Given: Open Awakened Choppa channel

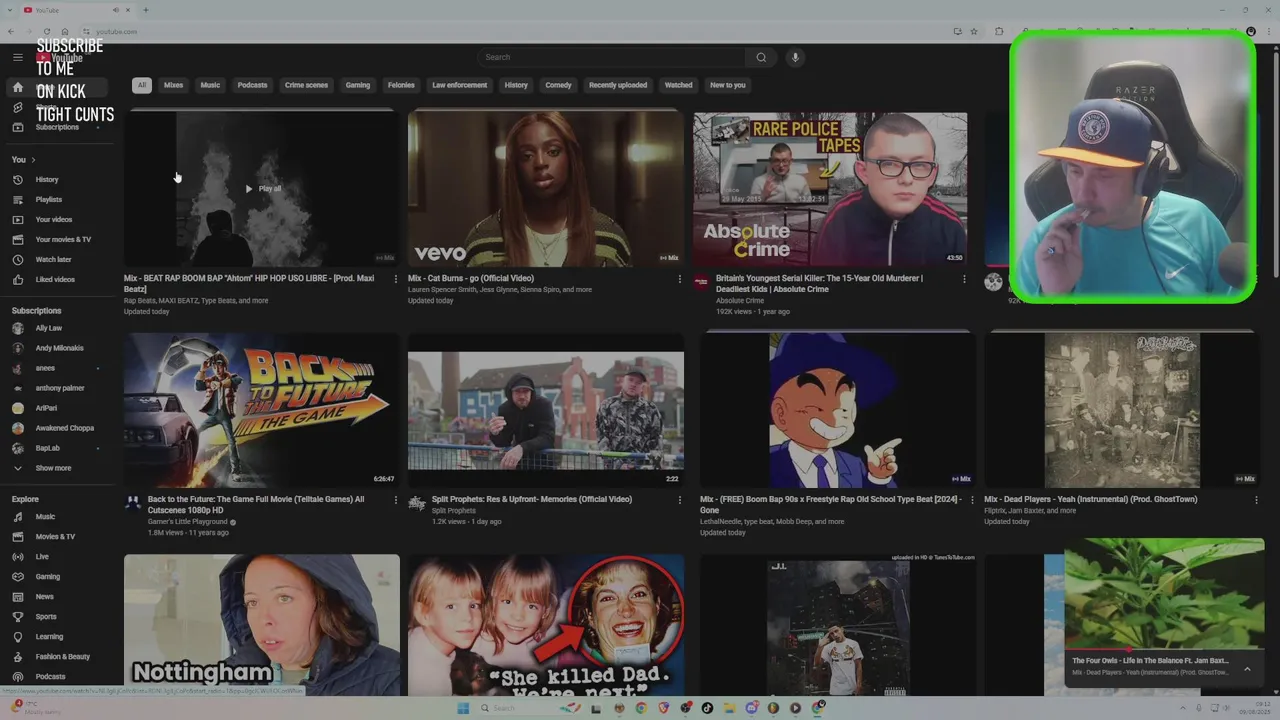Looking at the screenshot, I should point(59,428).
